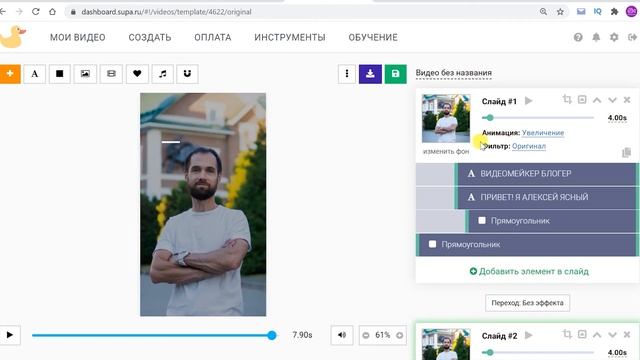Save the project with the green disk button
The image size is (640, 360).
click(x=396, y=74)
